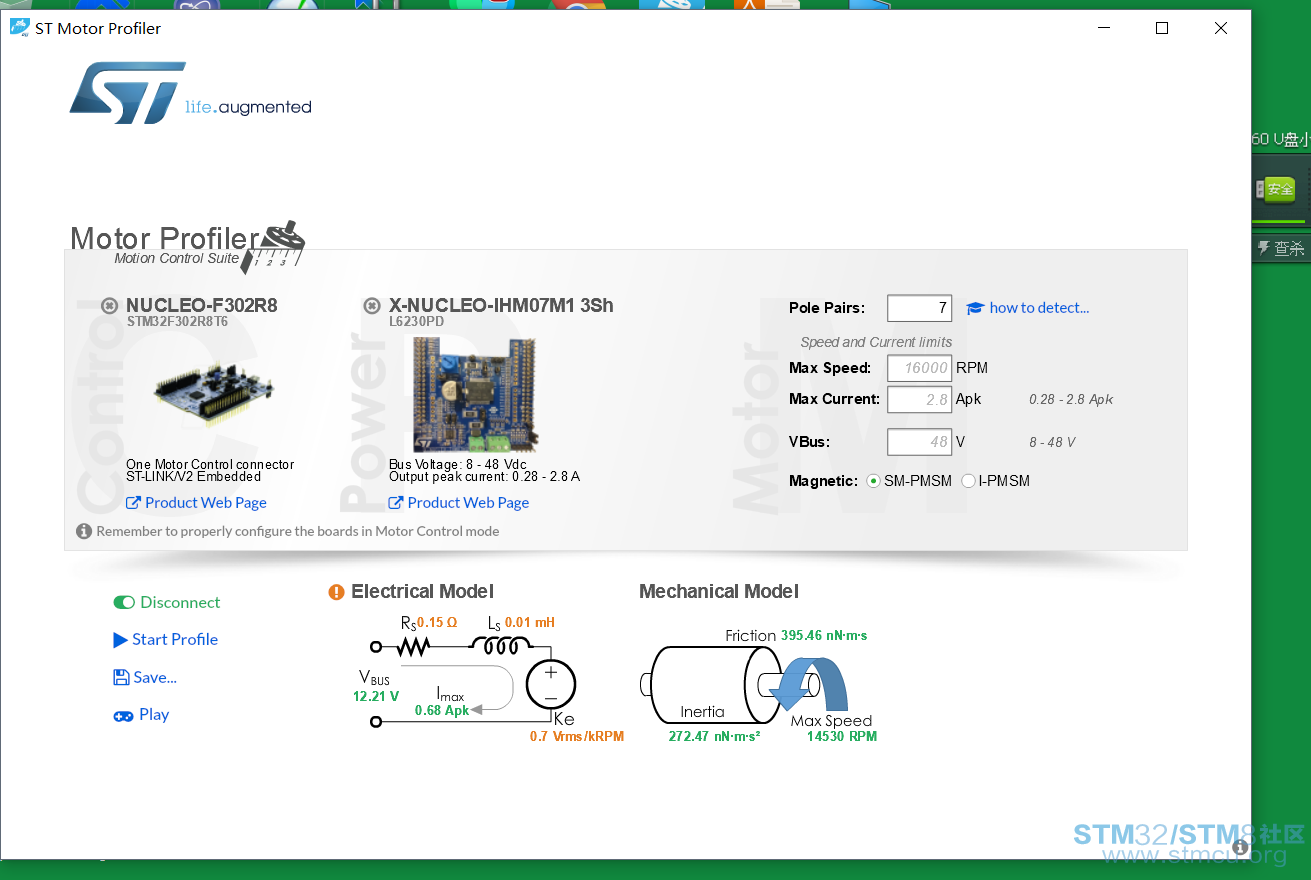
Task: Click the gear icon beside X-NUCLEO-IHM07M1 3Sh
Action: tap(372, 305)
